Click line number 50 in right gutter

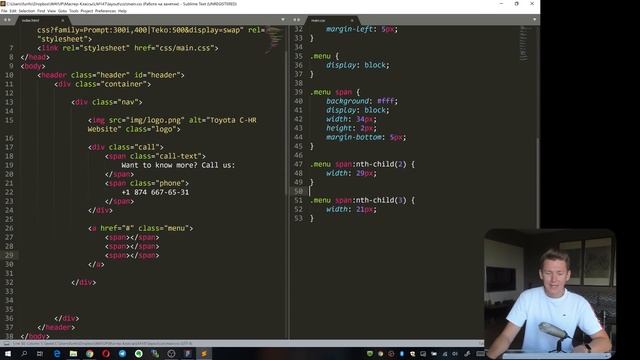pyautogui.click(x=298, y=191)
